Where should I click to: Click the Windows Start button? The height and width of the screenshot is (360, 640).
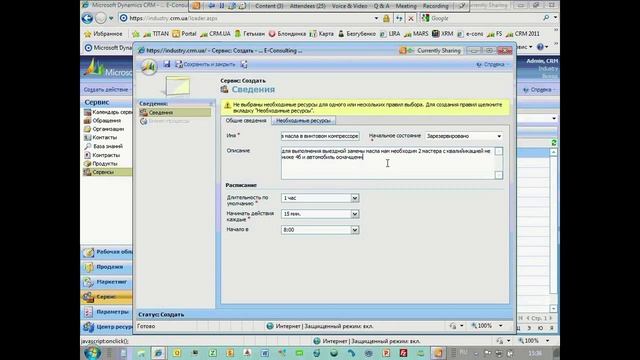coord(92,353)
